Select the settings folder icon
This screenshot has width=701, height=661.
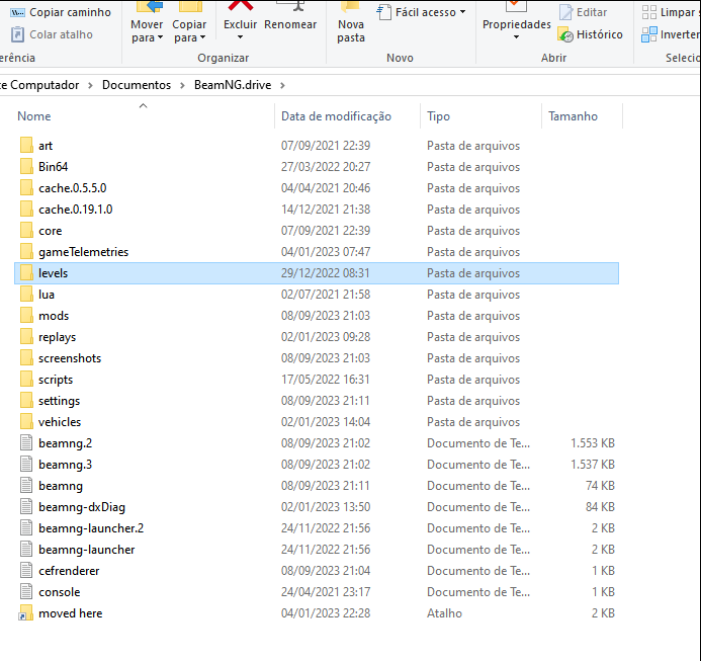26,400
